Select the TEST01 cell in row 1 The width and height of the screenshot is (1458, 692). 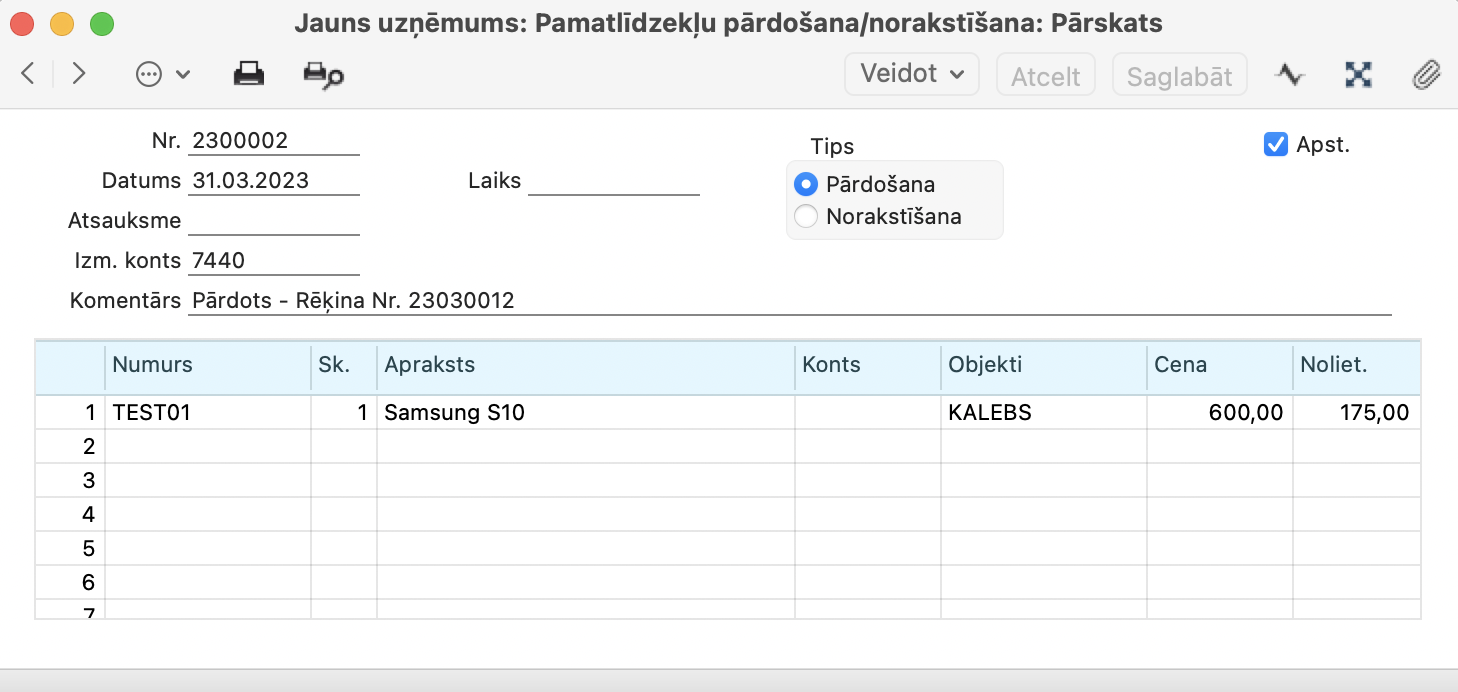207,413
